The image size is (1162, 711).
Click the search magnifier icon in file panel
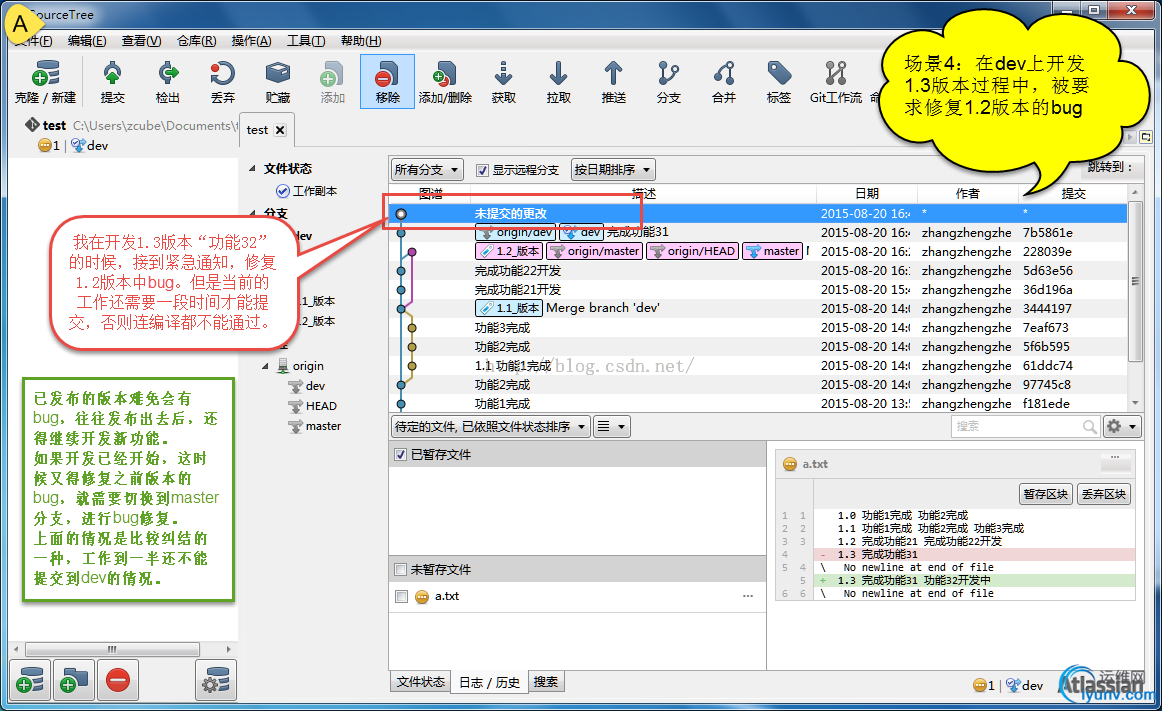point(1089,426)
